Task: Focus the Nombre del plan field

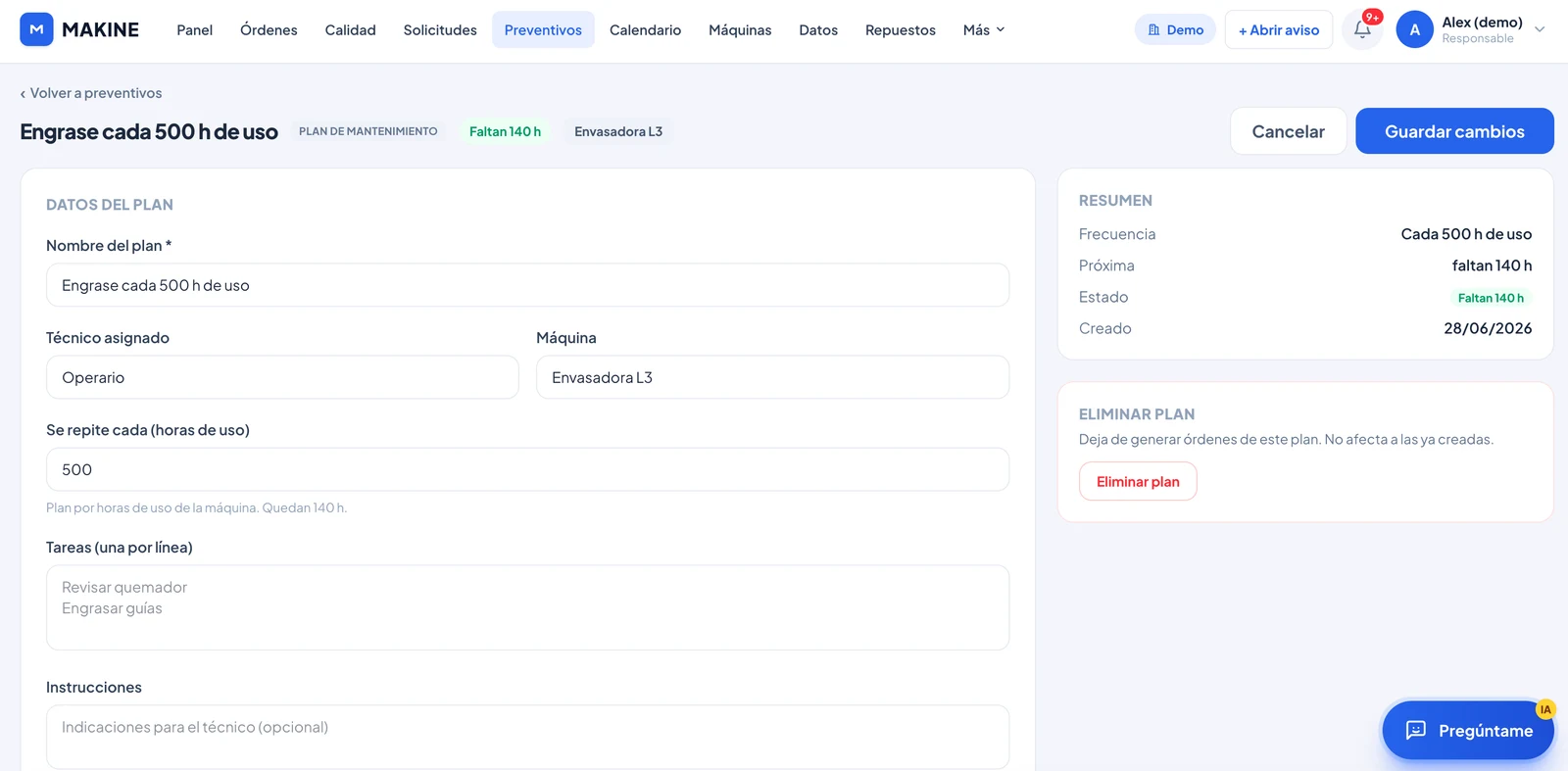Action: (x=527, y=285)
